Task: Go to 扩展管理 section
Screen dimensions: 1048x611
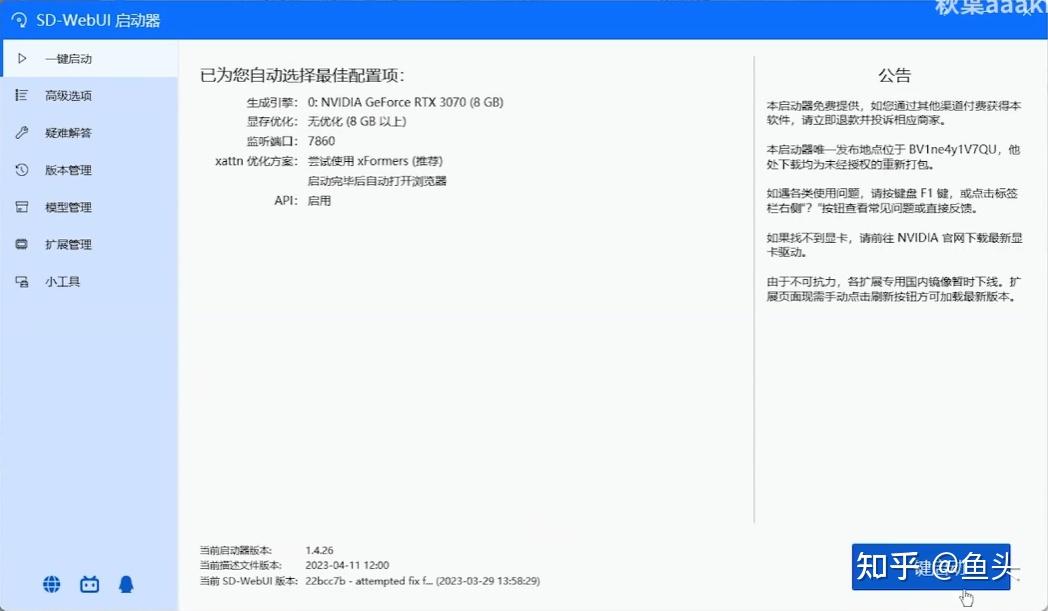Action: pyautogui.click(x=89, y=244)
